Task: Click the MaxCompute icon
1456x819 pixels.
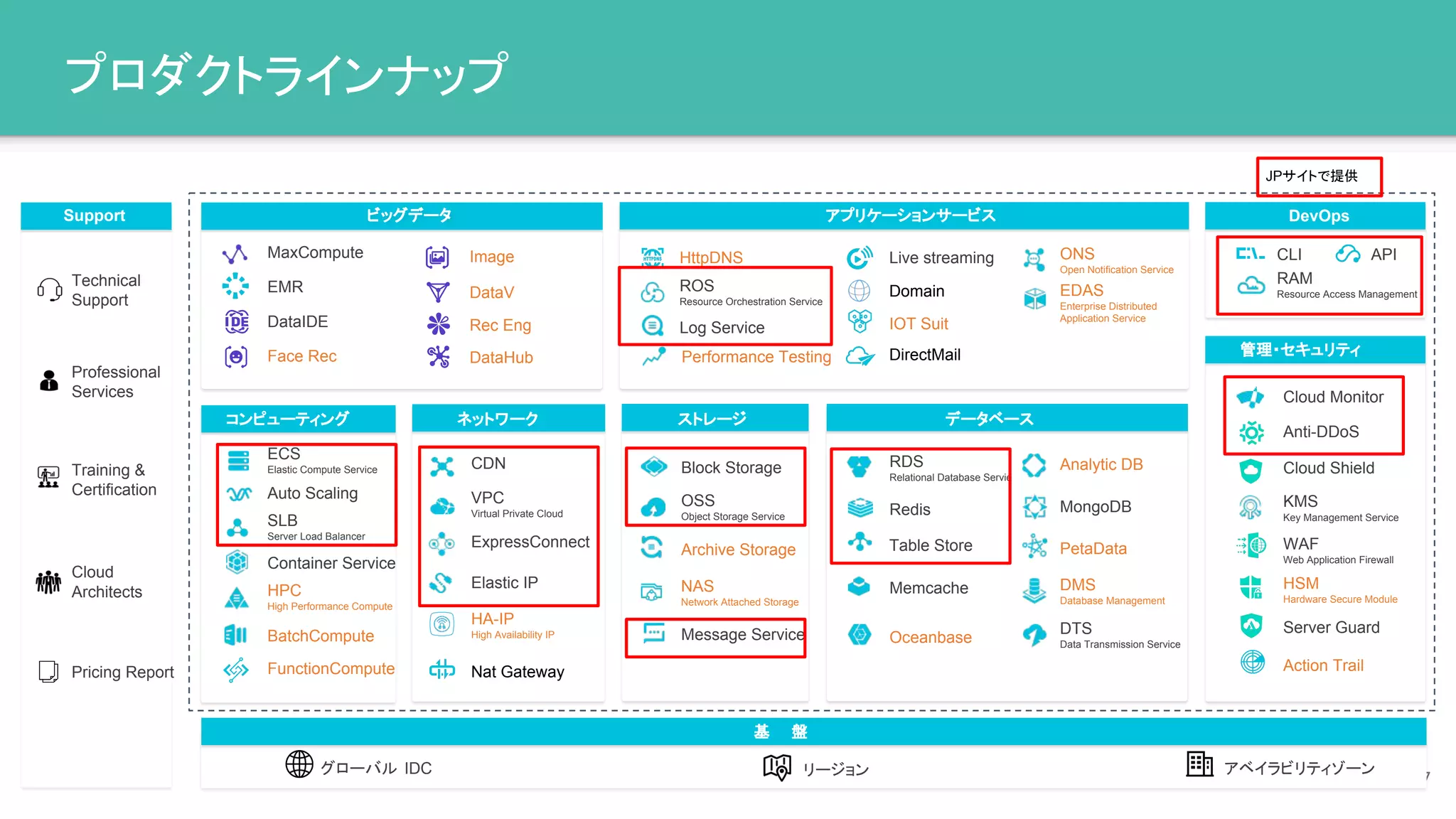Action: click(235, 254)
